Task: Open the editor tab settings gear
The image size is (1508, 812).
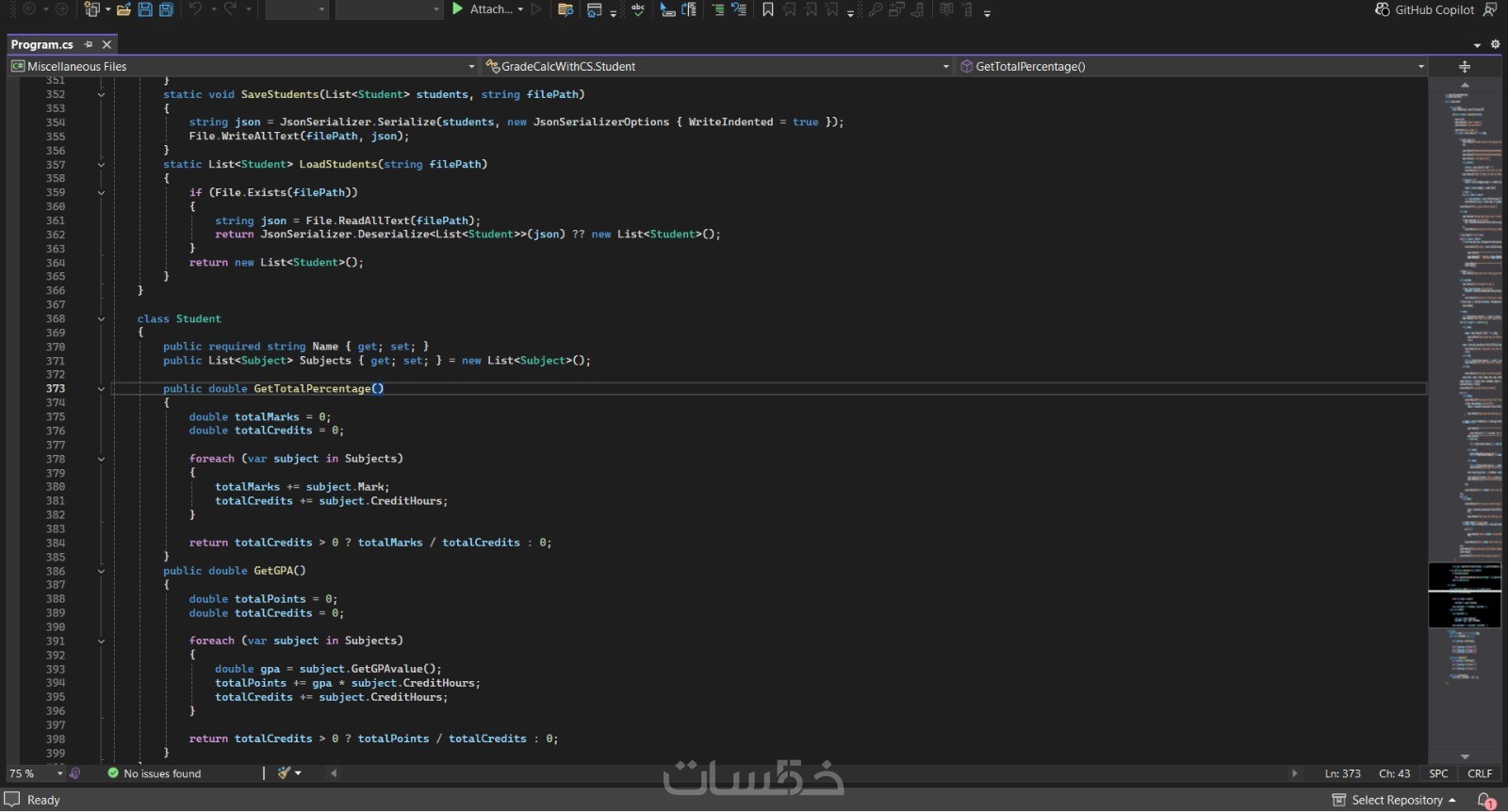Action: 1495,44
